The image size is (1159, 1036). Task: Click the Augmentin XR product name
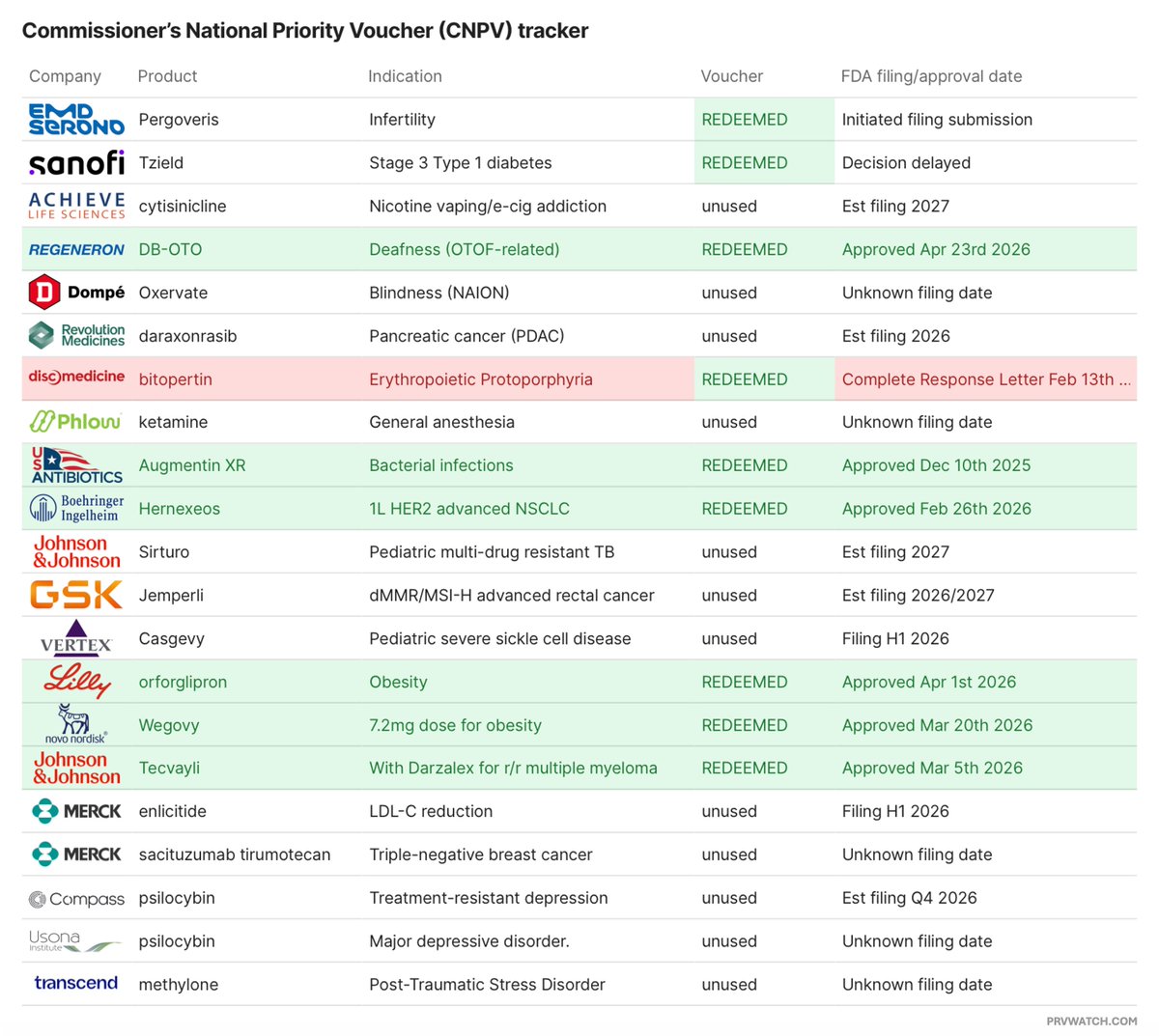192,465
